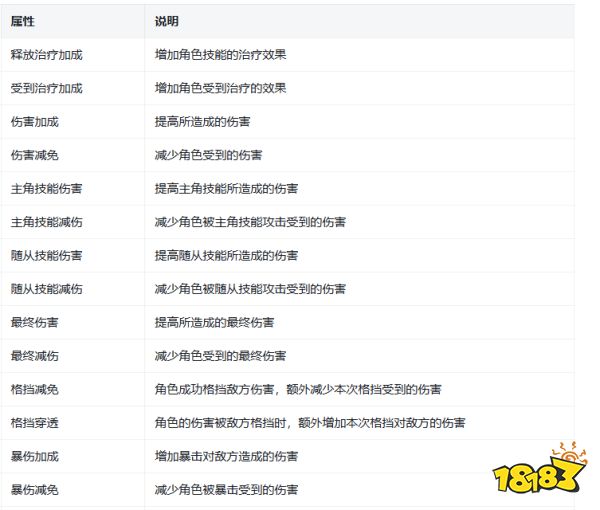Select the 随从技能伤害 row label
600x510 pixels.
[x=46, y=256]
